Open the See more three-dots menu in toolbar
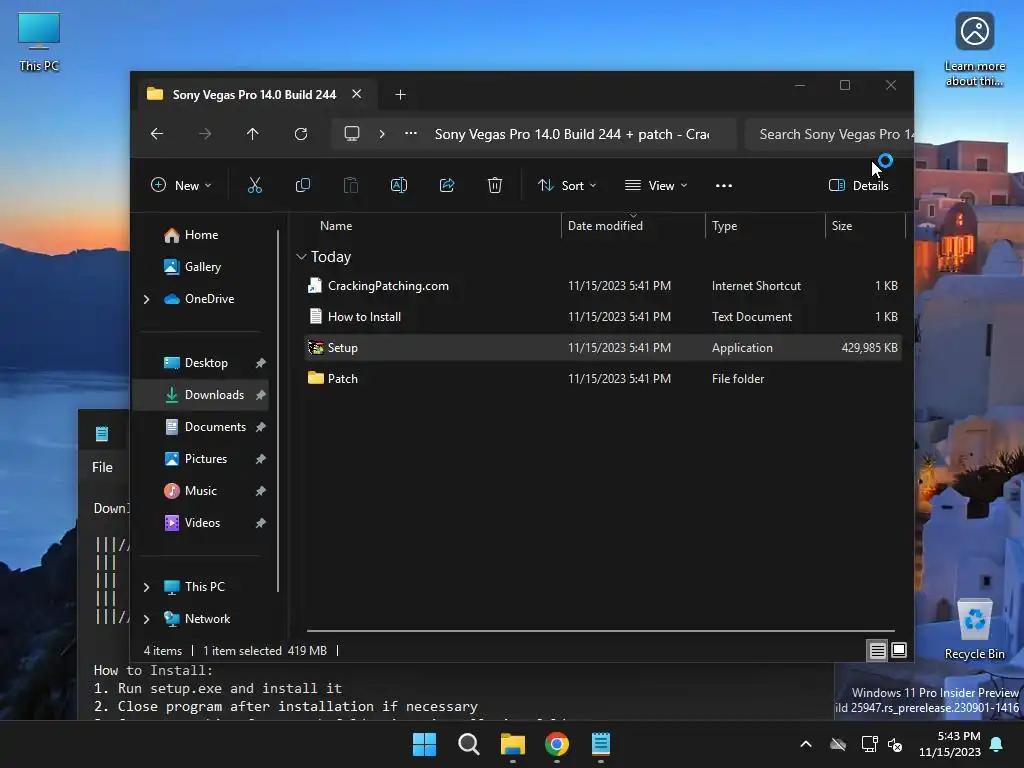1024x768 pixels. pos(724,185)
